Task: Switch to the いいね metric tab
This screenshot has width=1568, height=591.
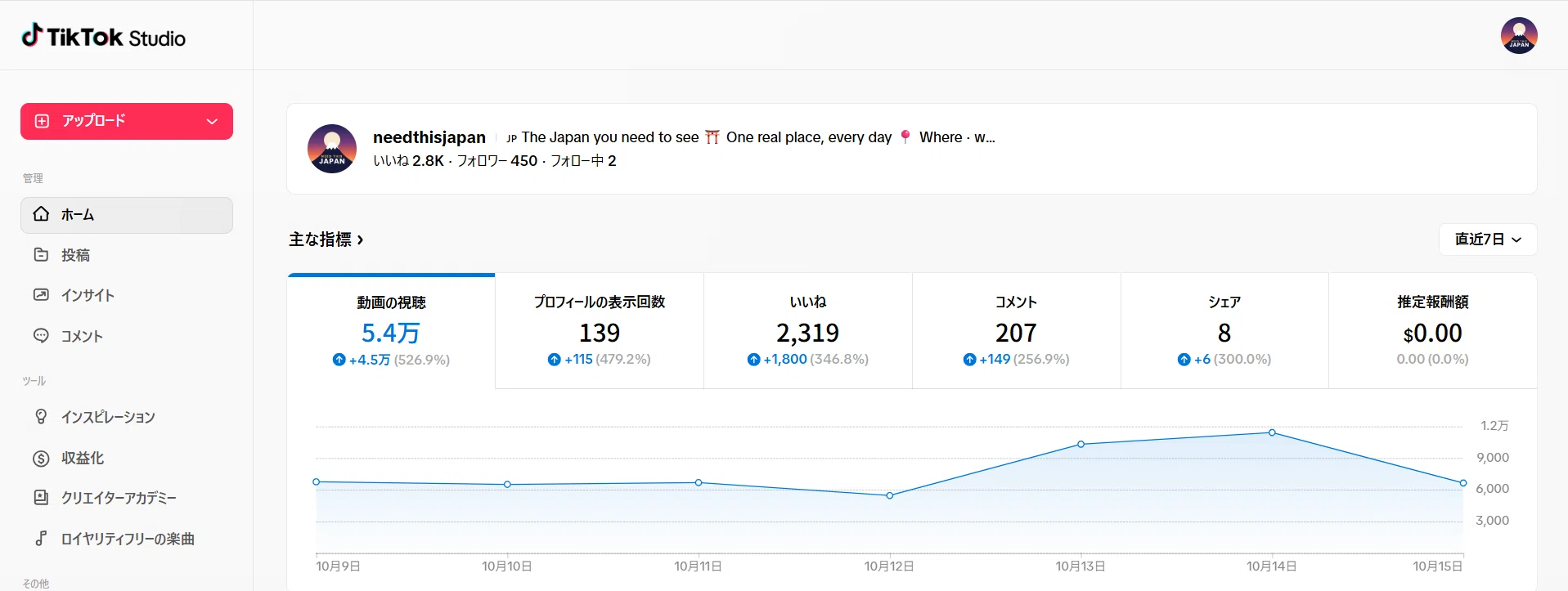Action: pyautogui.click(x=808, y=331)
